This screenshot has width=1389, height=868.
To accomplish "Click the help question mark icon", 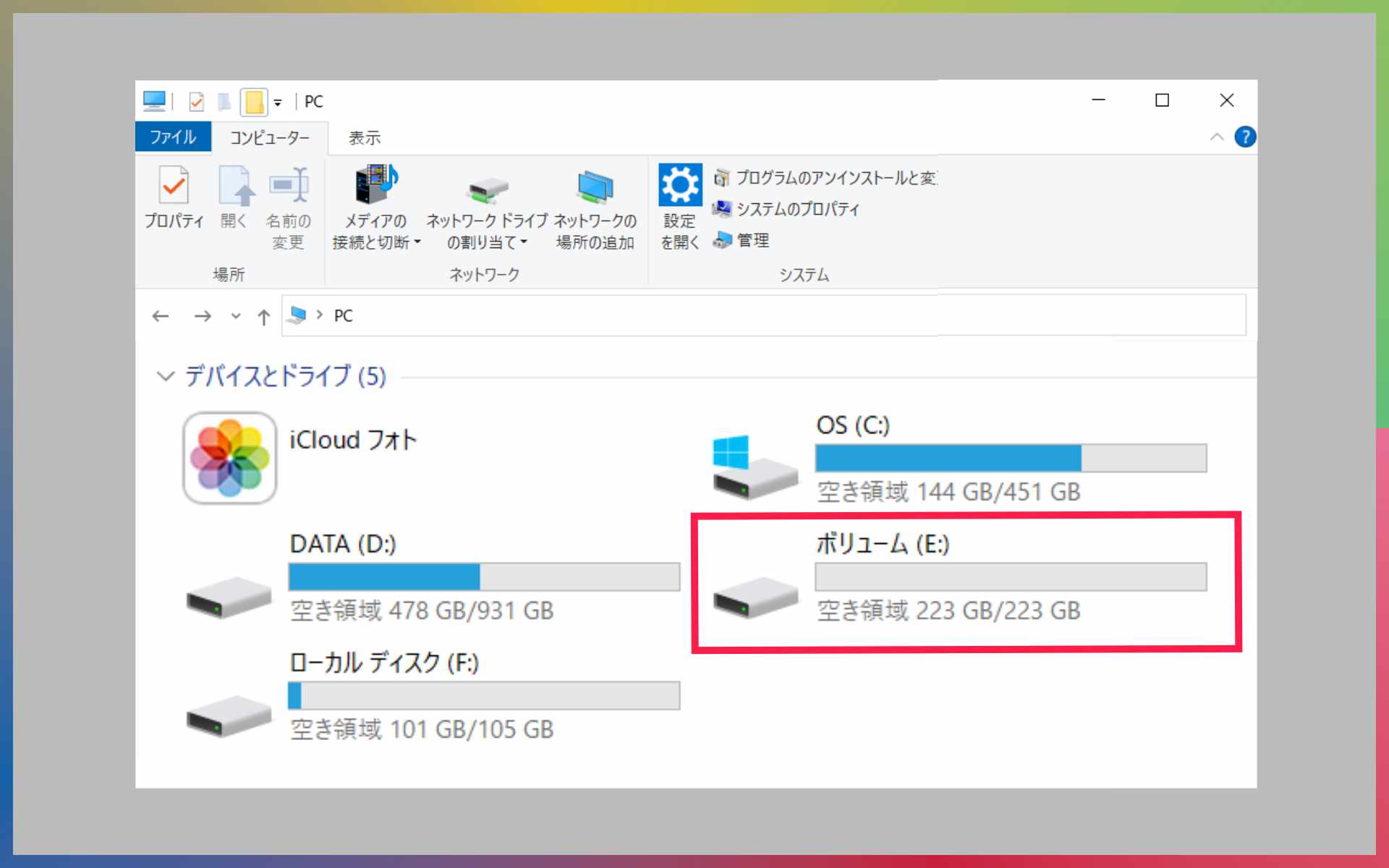I will (x=1244, y=137).
